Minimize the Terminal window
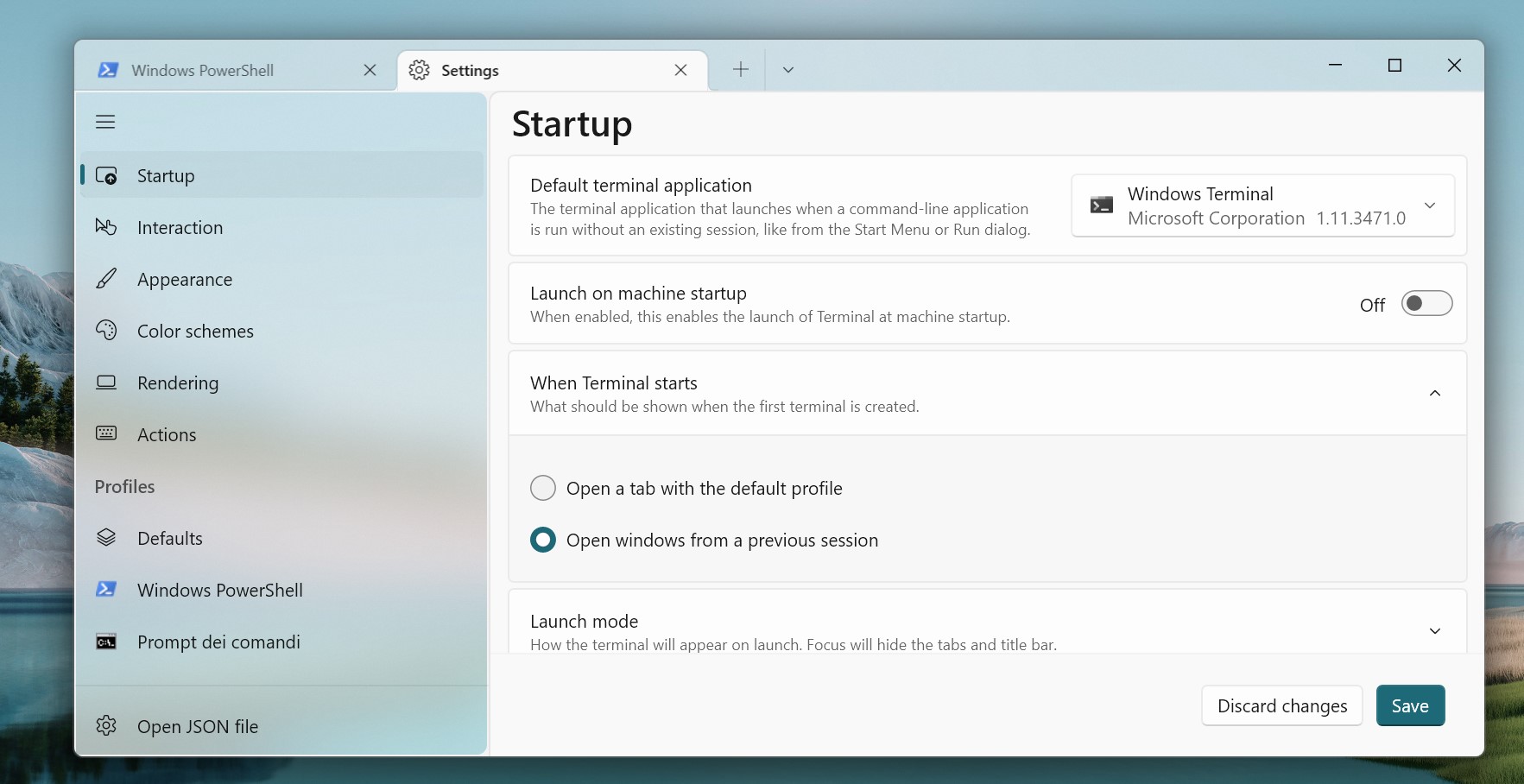1524x784 pixels. [x=1335, y=66]
